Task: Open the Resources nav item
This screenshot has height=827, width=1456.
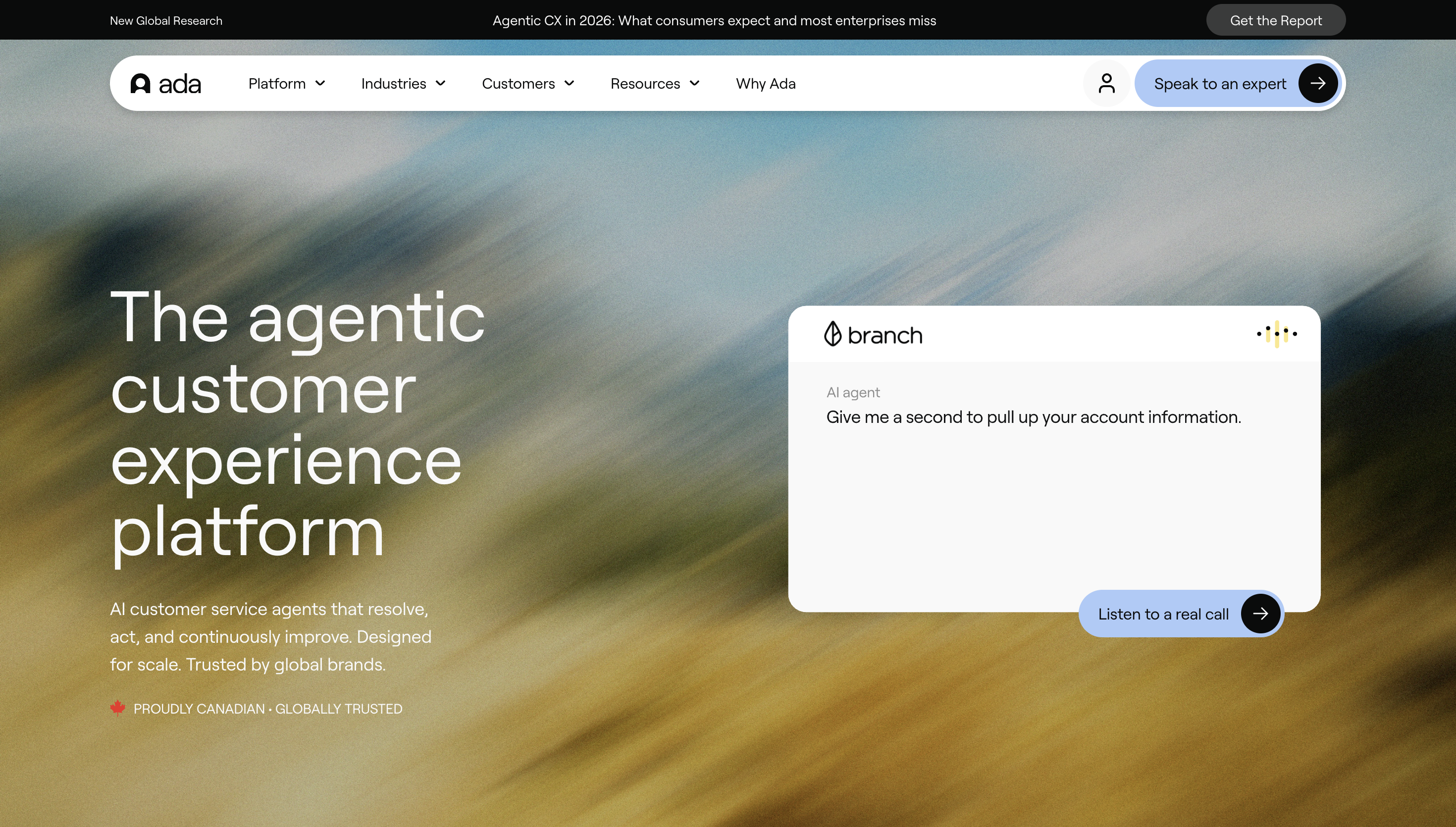Action: click(655, 84)
